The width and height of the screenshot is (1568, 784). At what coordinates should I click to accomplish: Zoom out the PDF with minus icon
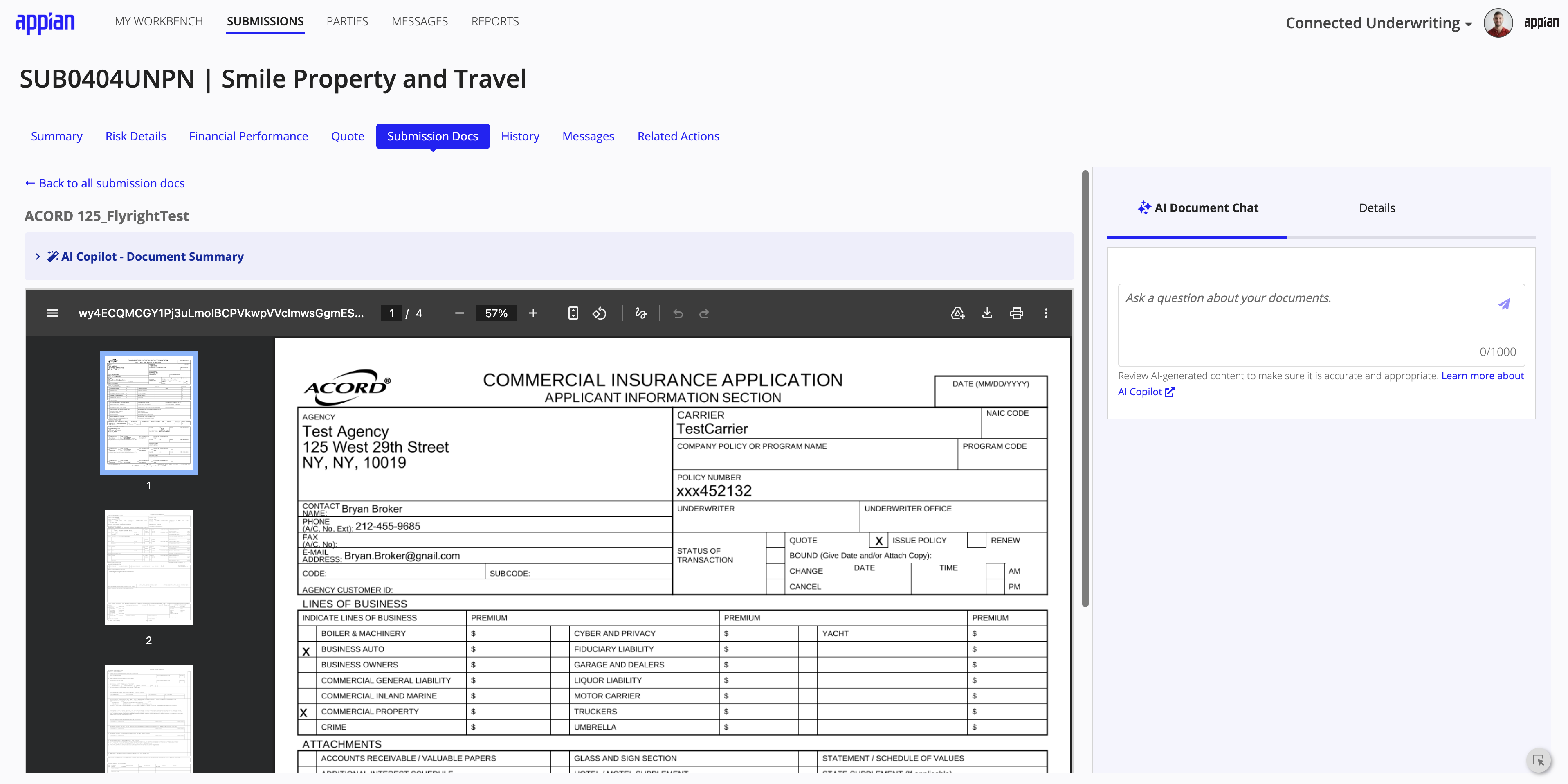coord(460,313)
